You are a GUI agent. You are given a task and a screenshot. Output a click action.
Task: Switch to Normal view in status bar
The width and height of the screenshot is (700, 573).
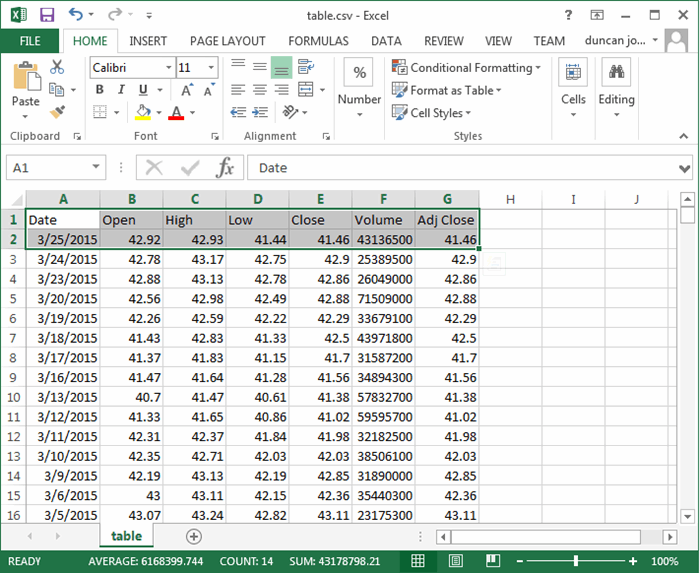click(418, 561)
